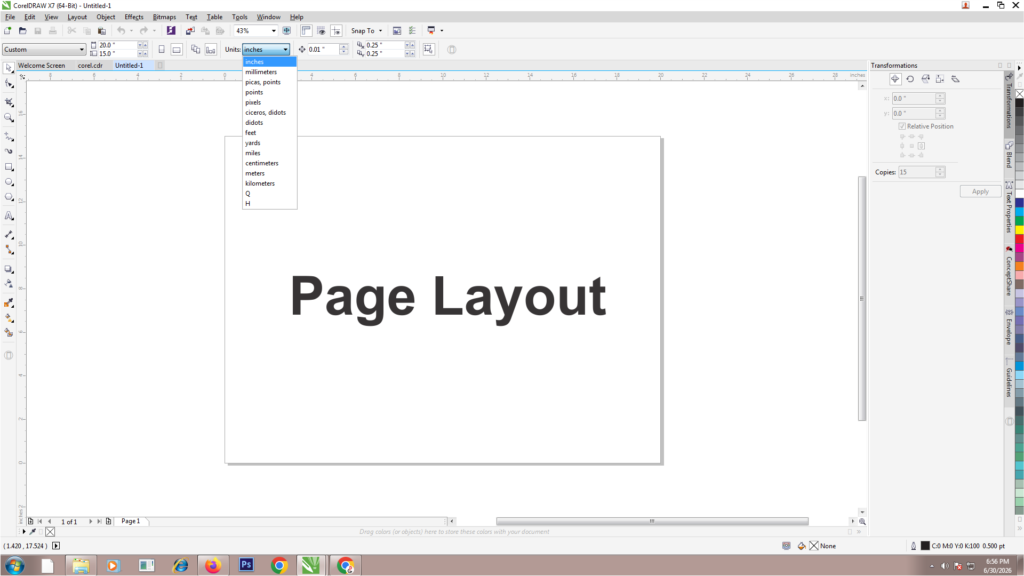The width and height of the screenshot is (1024, 576).
Task: Click the Paste icon in toolbar
Action: [x=102, y=31]
